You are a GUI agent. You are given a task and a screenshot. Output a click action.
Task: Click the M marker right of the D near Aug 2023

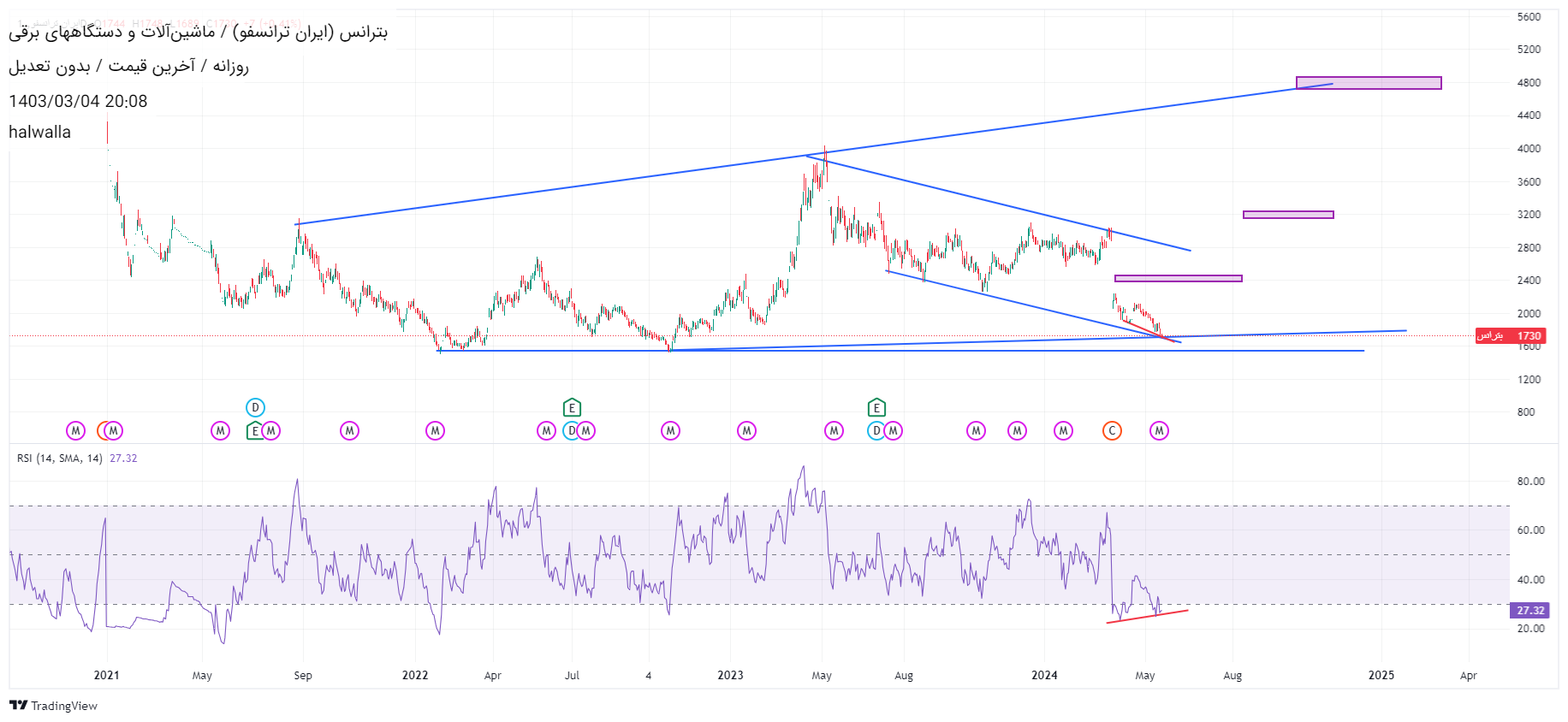[x=894, y=430]
